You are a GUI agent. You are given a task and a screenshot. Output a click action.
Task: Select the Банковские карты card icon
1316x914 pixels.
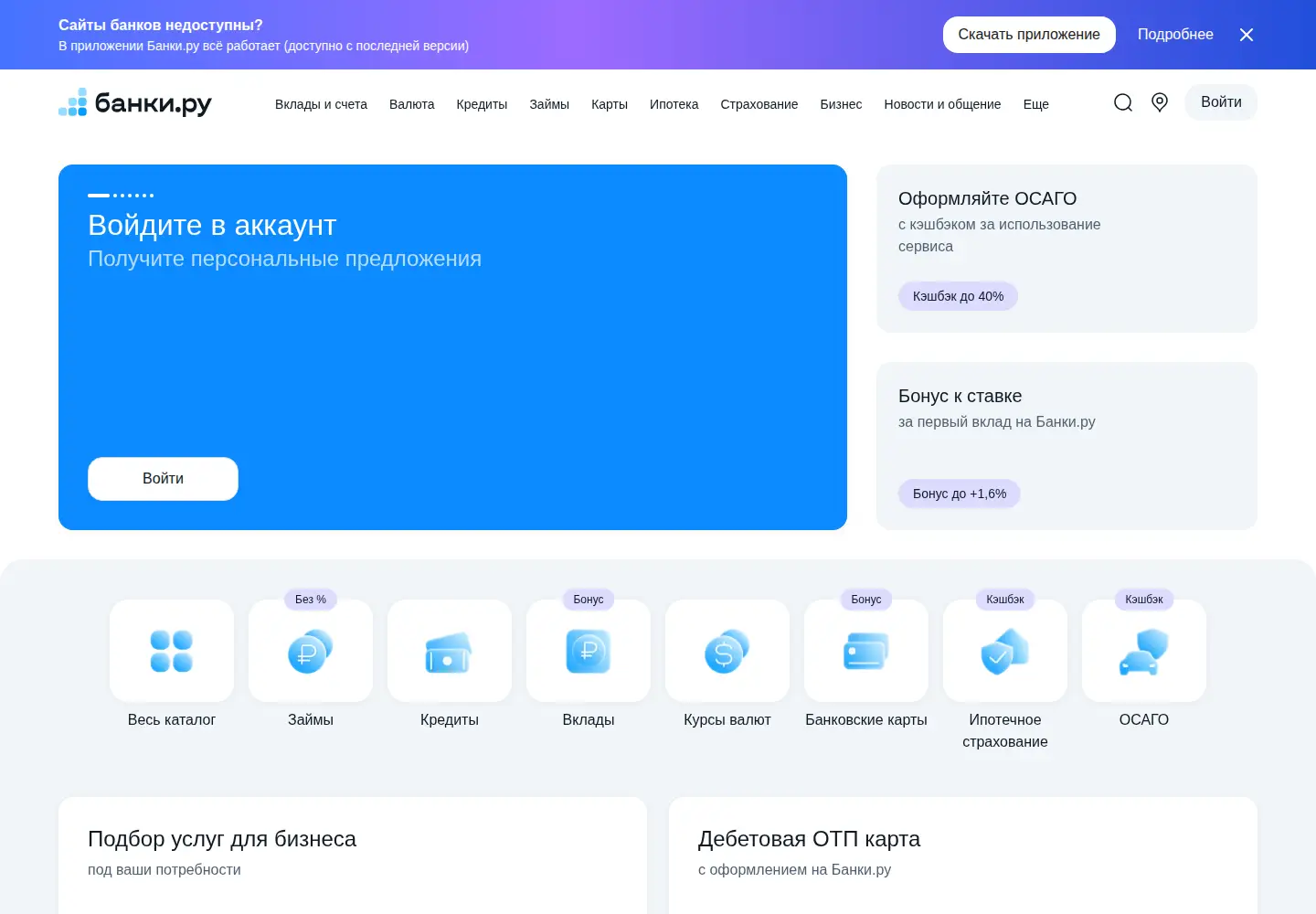pyautogui.click(x=866, y=651)
